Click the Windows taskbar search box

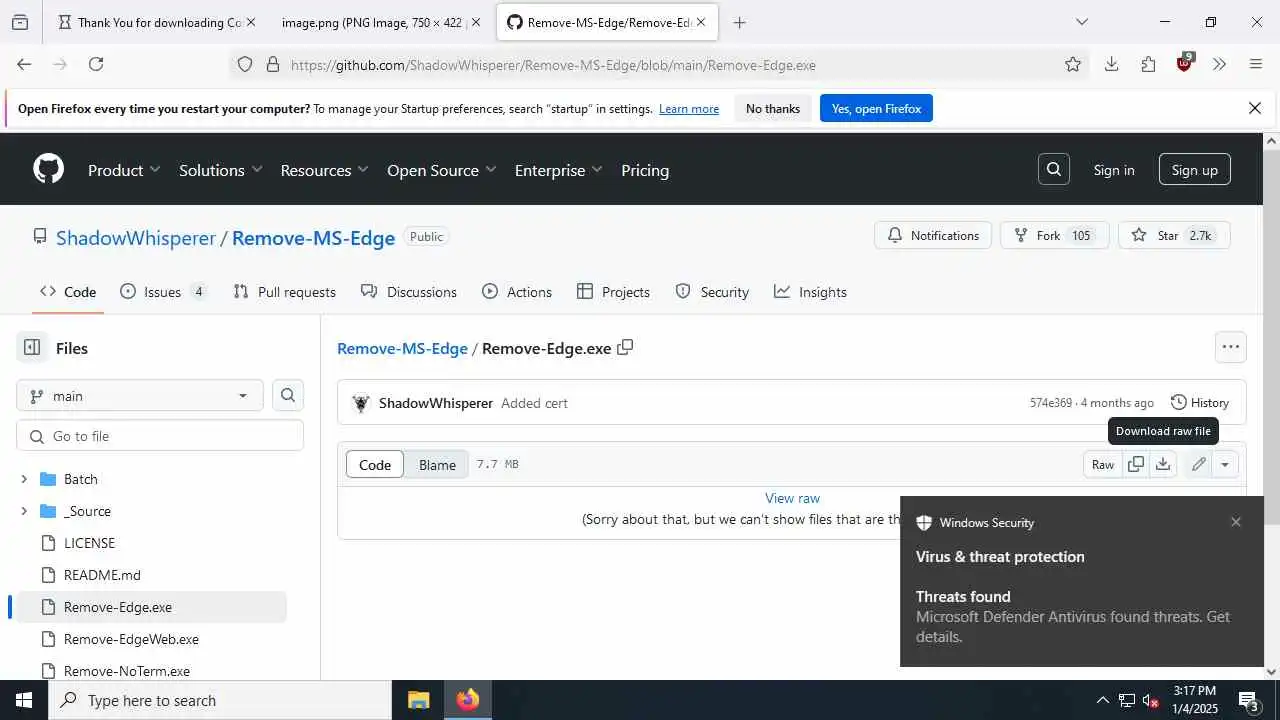[x=220, y=700]
